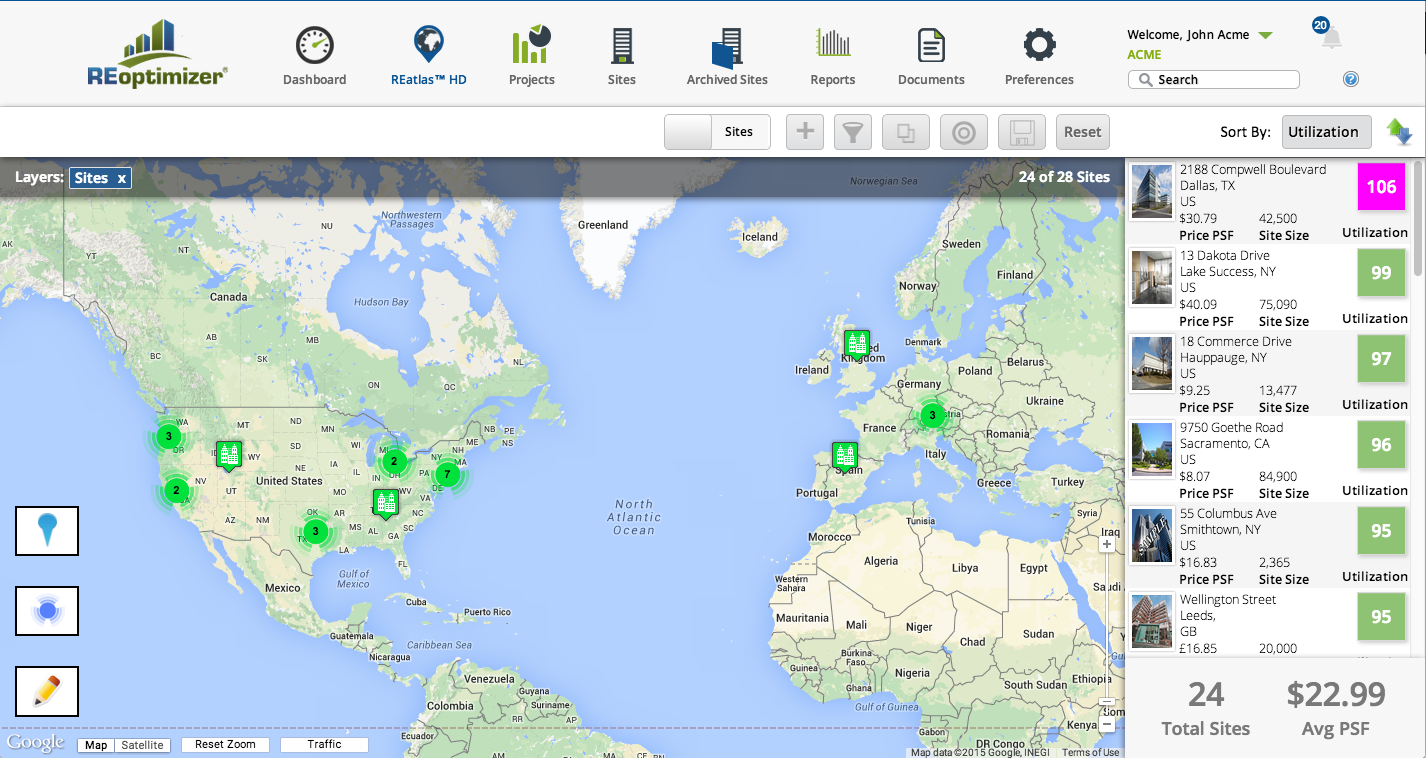Click the green 97 utilization badge
1426x758 pixels.
pyautogui.click(x=1381, y=359)
